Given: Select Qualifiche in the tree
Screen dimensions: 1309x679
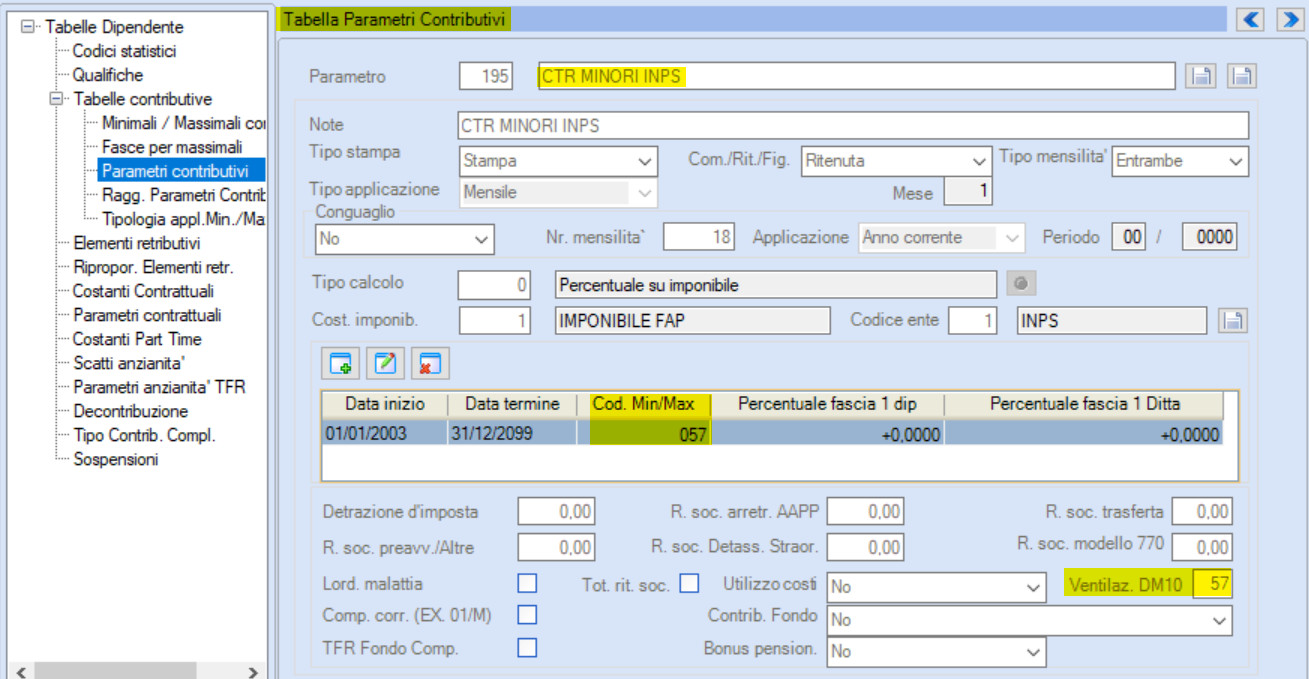Looking at the screenshot, I should (107, 75).
